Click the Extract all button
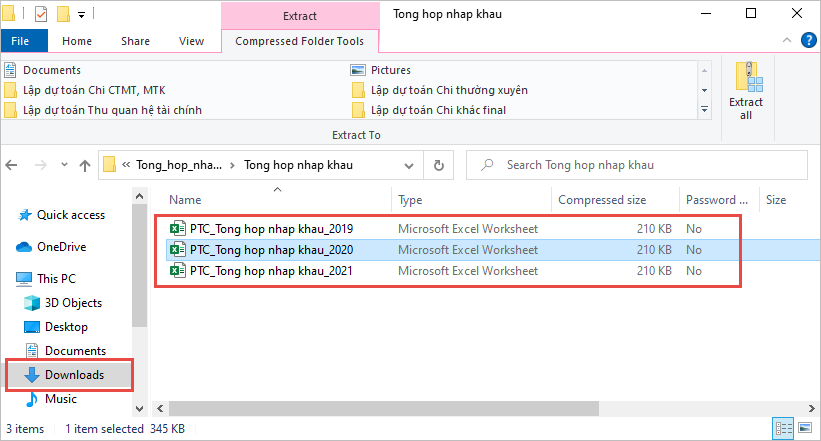821x441 pixels. tap(746, 90)
